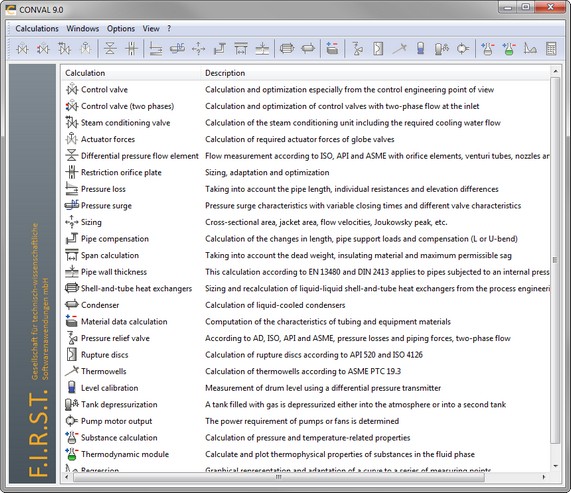Click the Rupture discs toolbar icon

(378, 48)
